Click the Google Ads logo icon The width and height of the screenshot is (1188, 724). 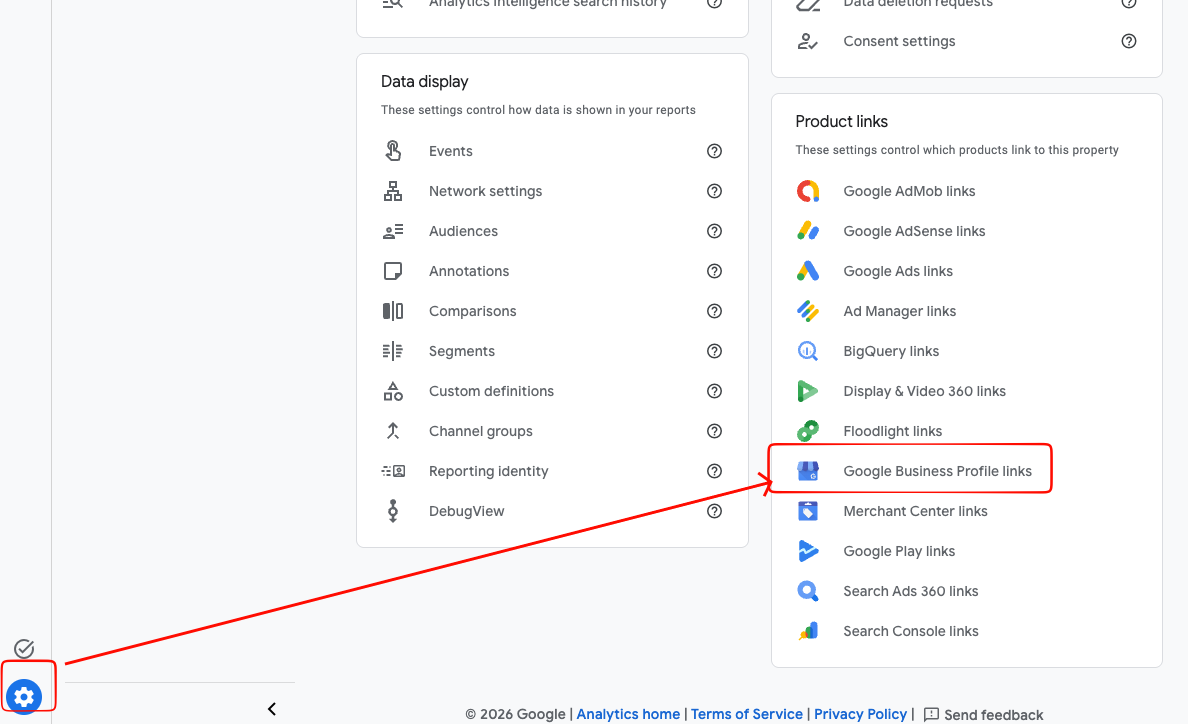(808, 271)
